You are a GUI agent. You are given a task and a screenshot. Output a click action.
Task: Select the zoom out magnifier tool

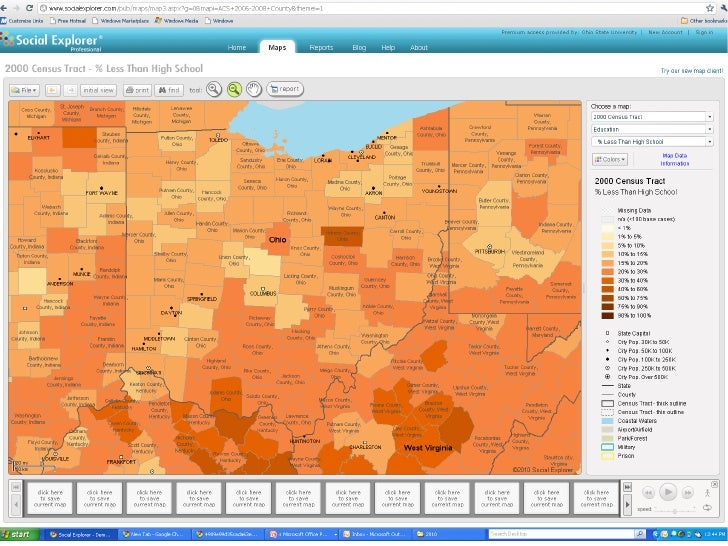coord(234,89)
